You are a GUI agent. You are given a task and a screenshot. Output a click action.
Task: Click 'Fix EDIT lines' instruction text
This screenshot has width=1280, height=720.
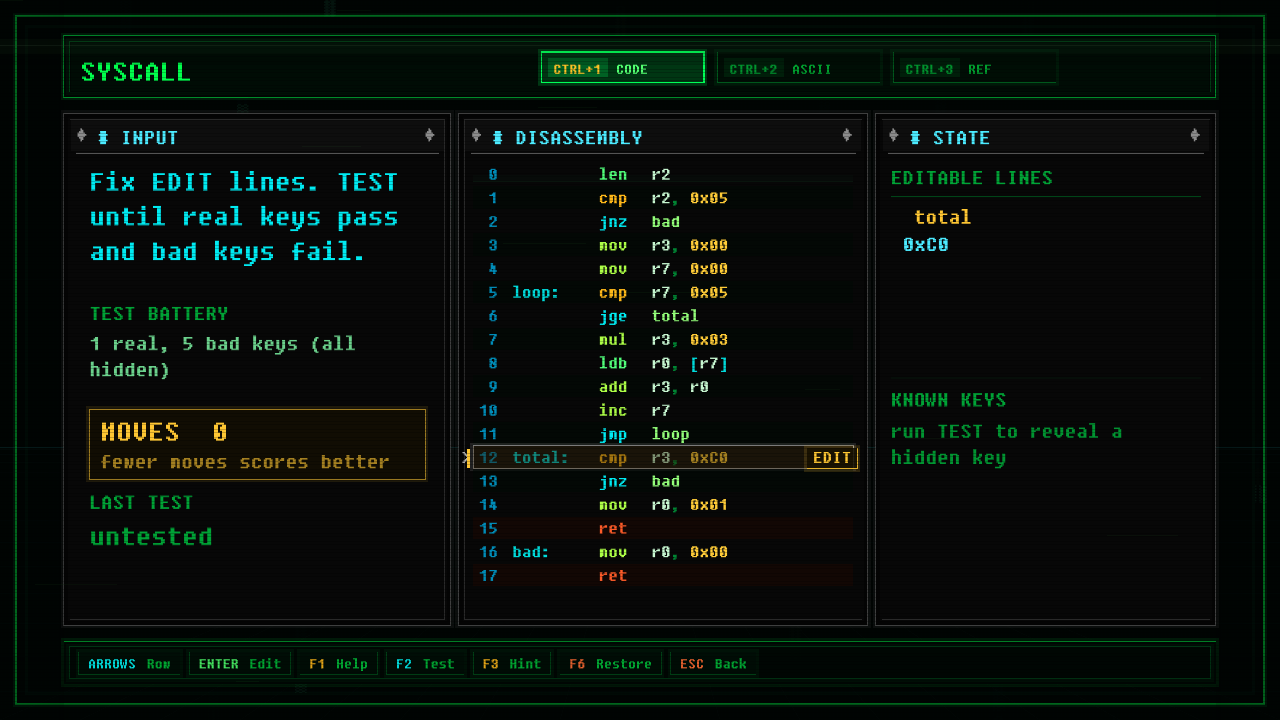coord(244,217)
